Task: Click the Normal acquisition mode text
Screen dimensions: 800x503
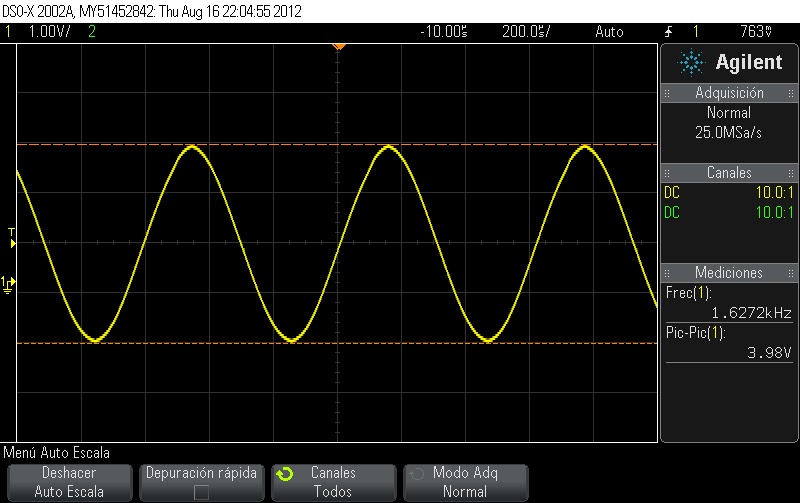Action: coord(729,113)
